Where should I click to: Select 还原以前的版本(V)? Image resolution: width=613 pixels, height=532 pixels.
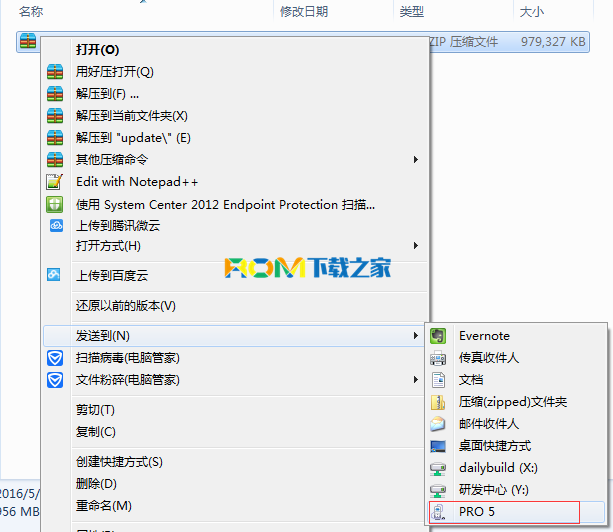pyautogui.click(x=126, y=306)
